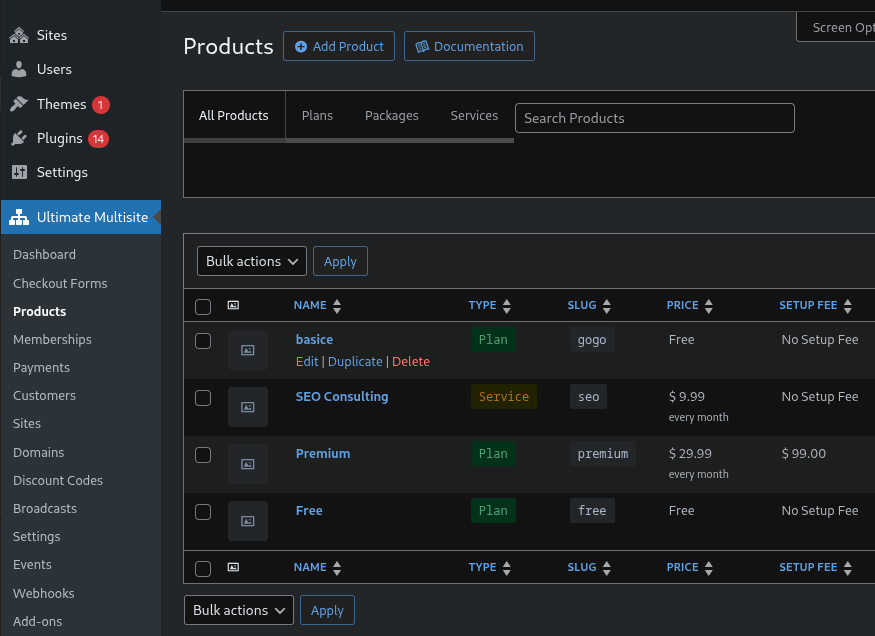This screenshot has width=875, height=636.
Task: Duplicate the basice product
Action: tap(355, 361)
